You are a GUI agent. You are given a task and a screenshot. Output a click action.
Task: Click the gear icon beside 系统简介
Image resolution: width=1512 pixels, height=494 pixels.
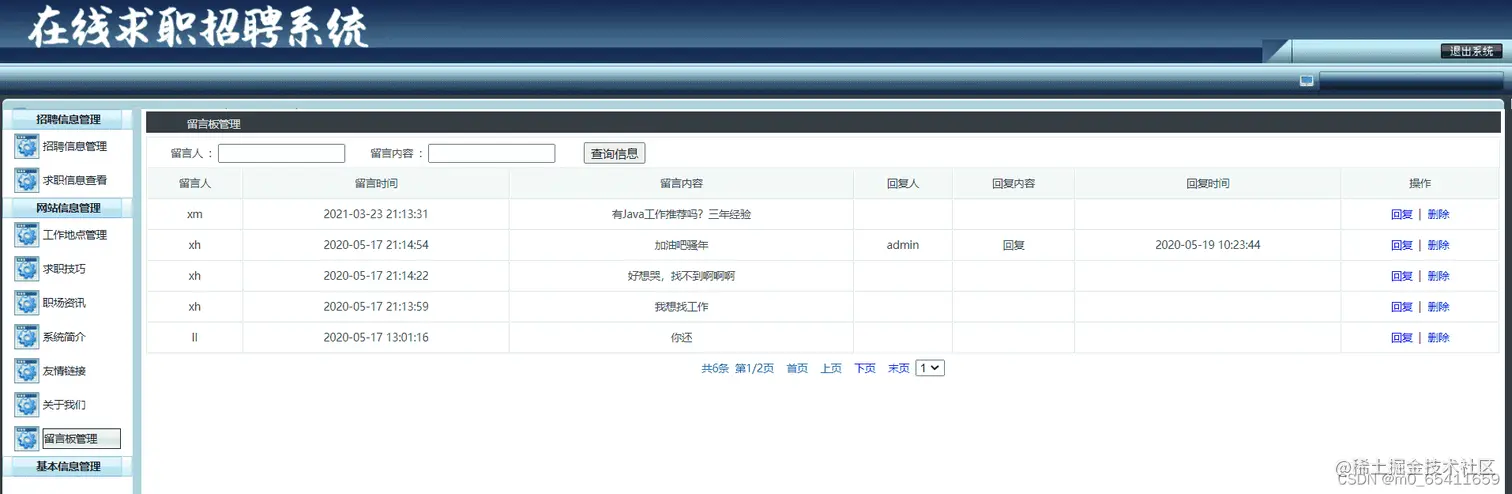tap(27, 337)
